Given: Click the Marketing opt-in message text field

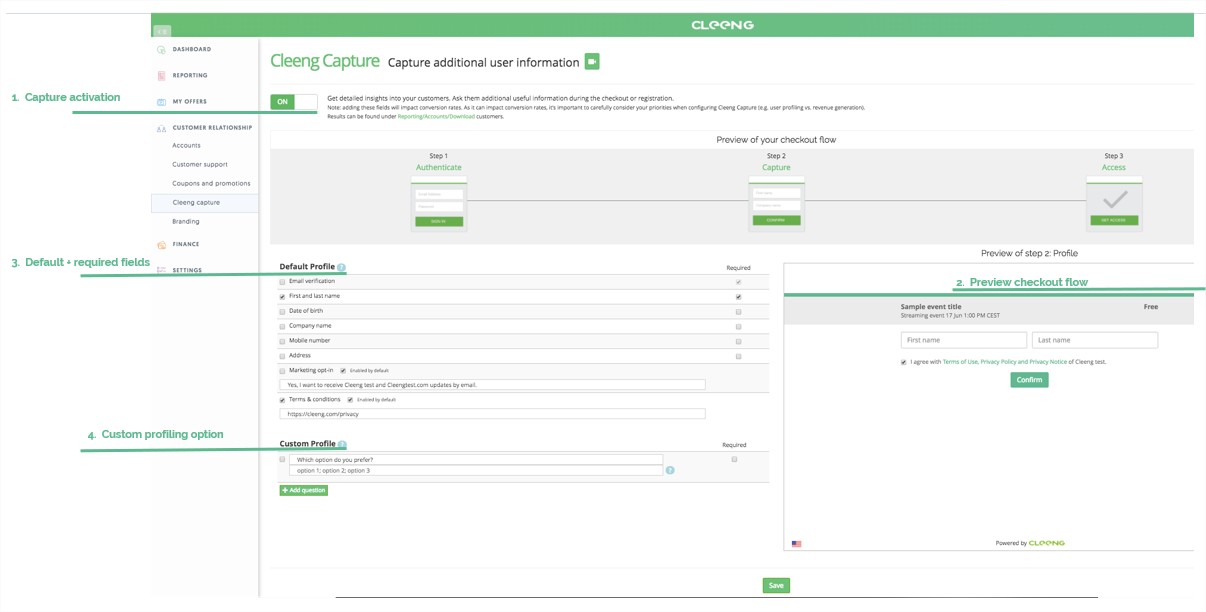Looking at the screenshot, I should click(492, 385).
